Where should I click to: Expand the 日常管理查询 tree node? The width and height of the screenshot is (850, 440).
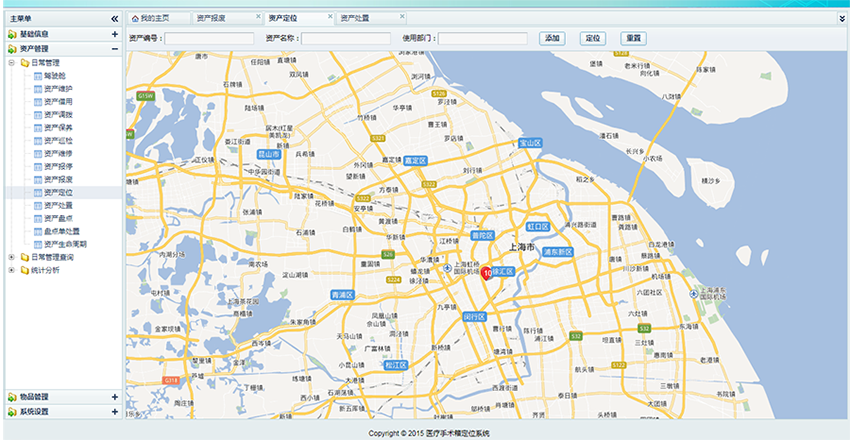click(x=11, y=257)
